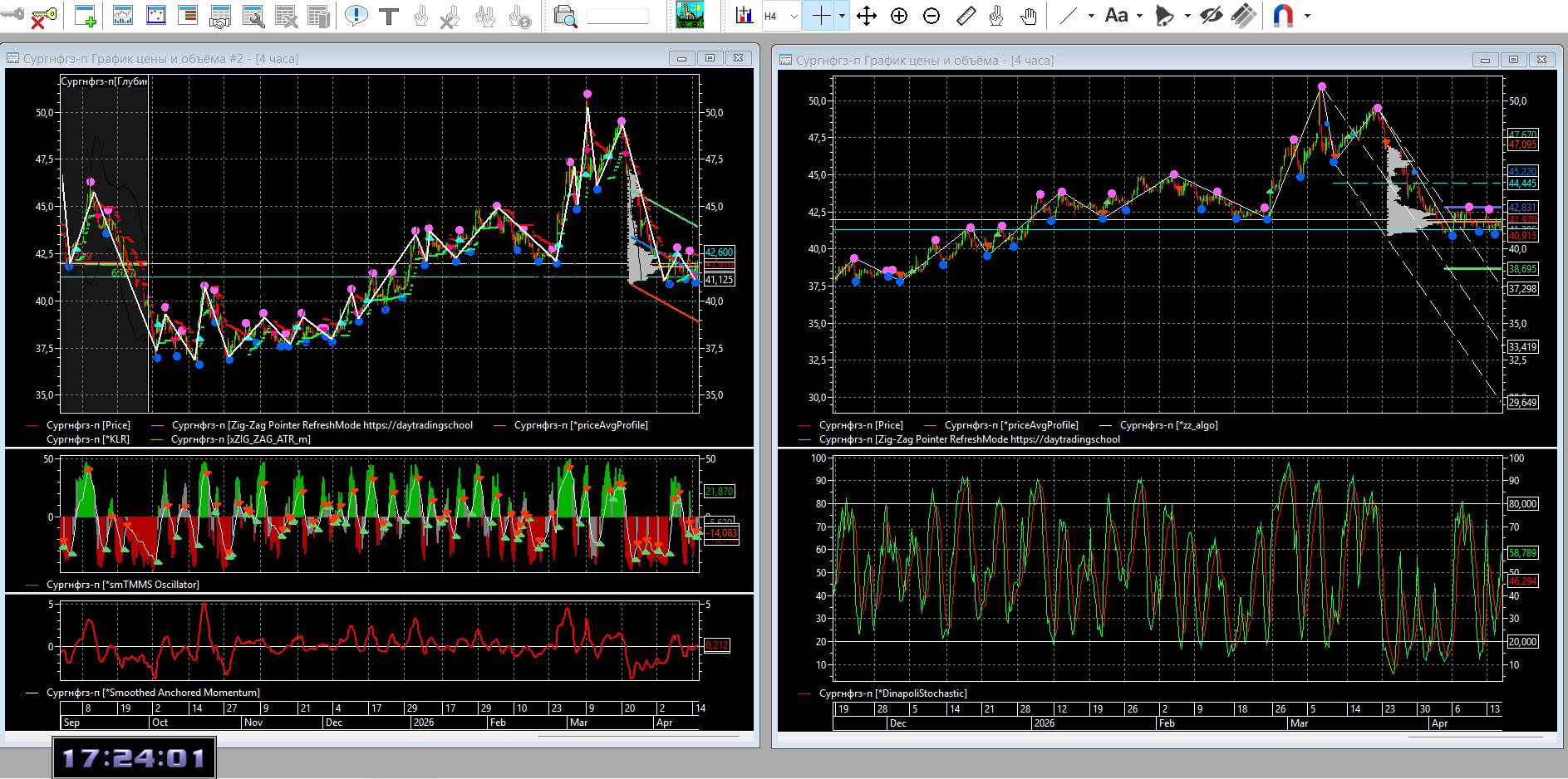Expand the Aa text tool dropdown arrow
Viewport: 1568px width, 779px height.
[1139, 16]
